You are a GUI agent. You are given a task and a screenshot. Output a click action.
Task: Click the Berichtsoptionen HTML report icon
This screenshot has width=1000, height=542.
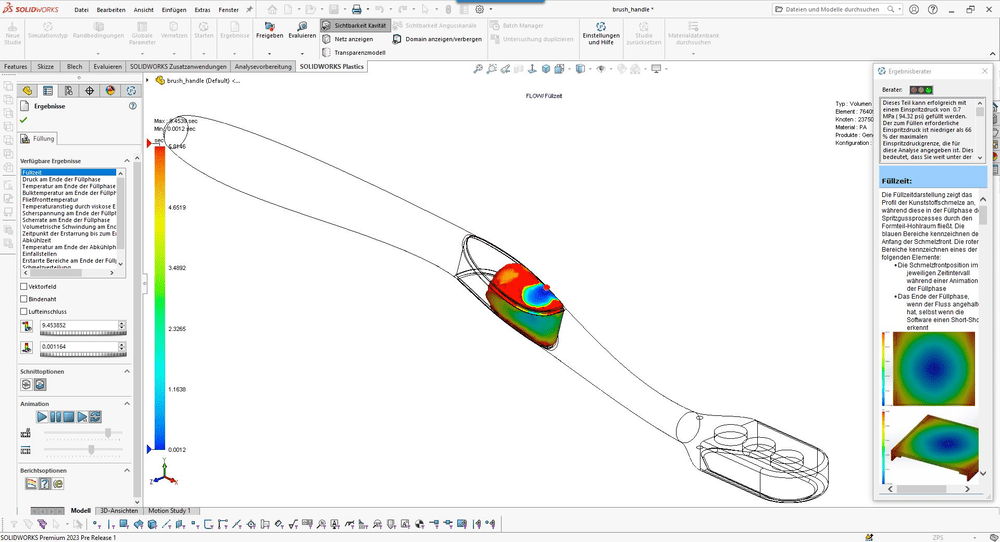pos(58,483)
